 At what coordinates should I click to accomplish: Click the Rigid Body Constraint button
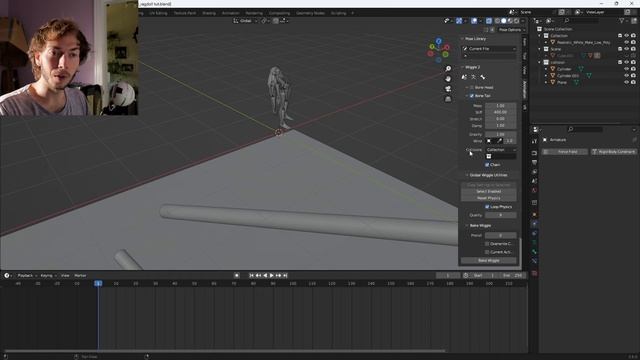tap(613, 152)
